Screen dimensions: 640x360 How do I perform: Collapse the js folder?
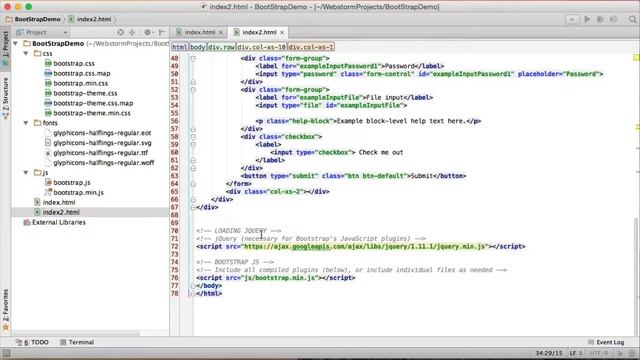(26, 173)
